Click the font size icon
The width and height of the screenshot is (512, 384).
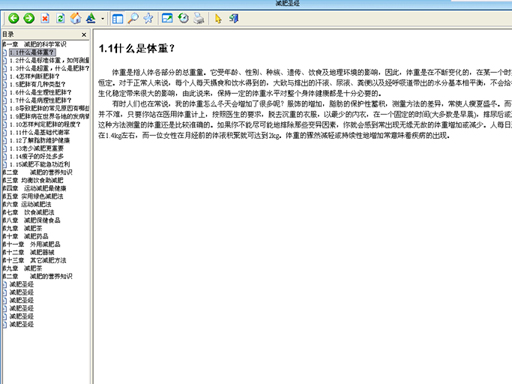tap(91, 18)
